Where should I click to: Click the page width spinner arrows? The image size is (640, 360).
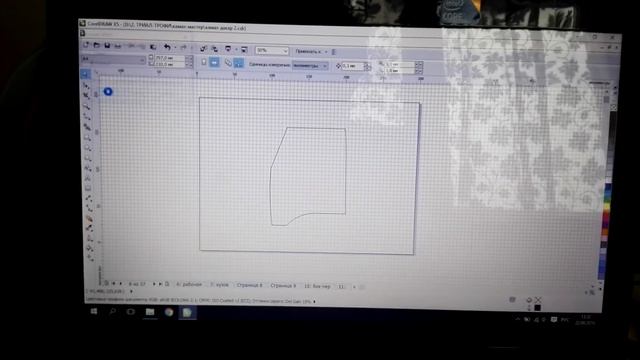pos(189,59)
